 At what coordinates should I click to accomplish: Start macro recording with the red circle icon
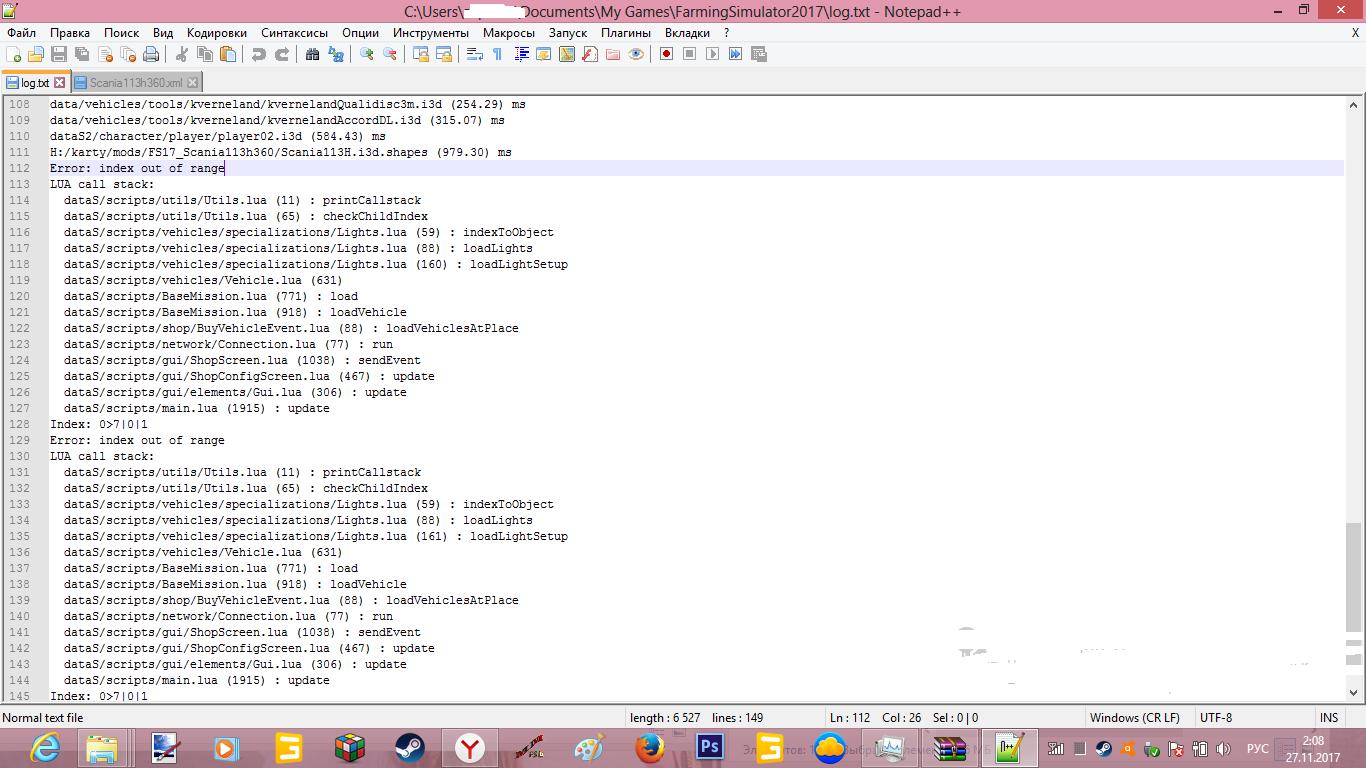(666, 54)
